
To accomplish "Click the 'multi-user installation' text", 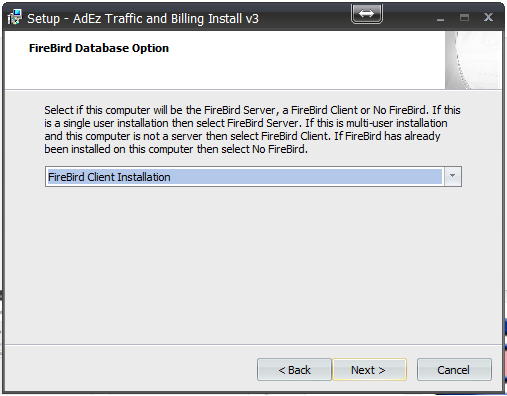I will click(x=397, y=123).
